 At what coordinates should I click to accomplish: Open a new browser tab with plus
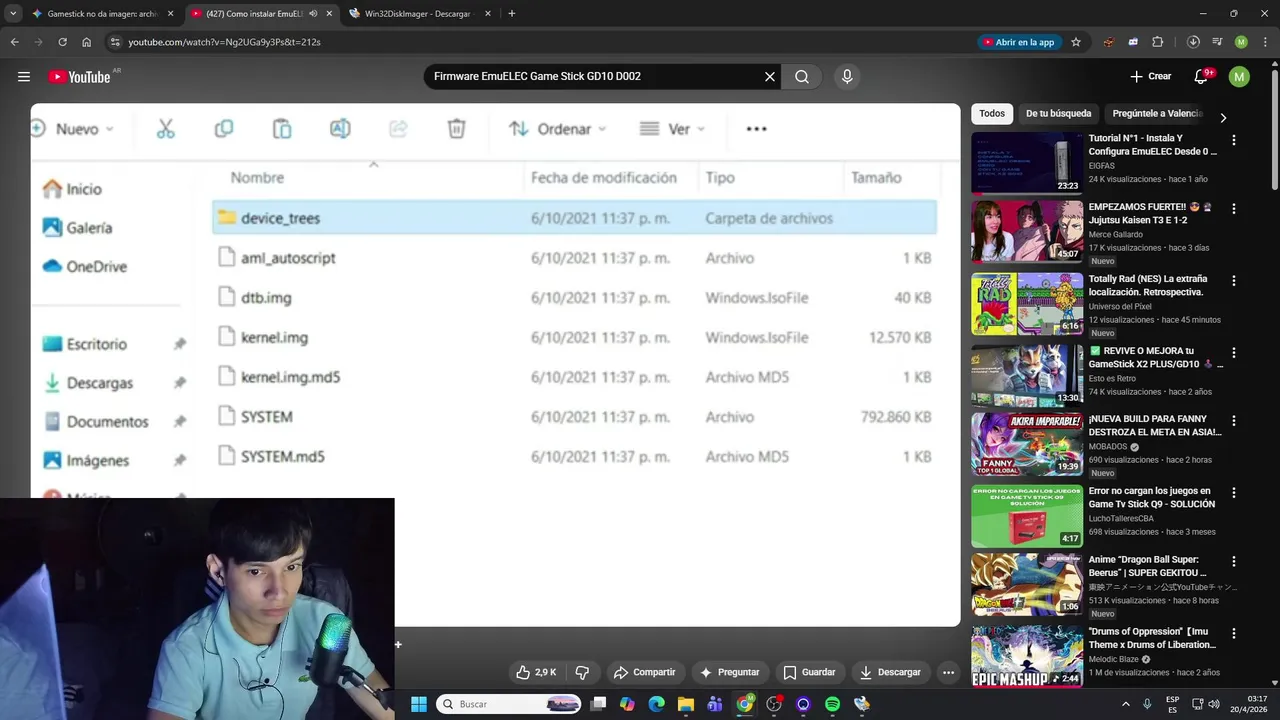[x=512, y=14]
